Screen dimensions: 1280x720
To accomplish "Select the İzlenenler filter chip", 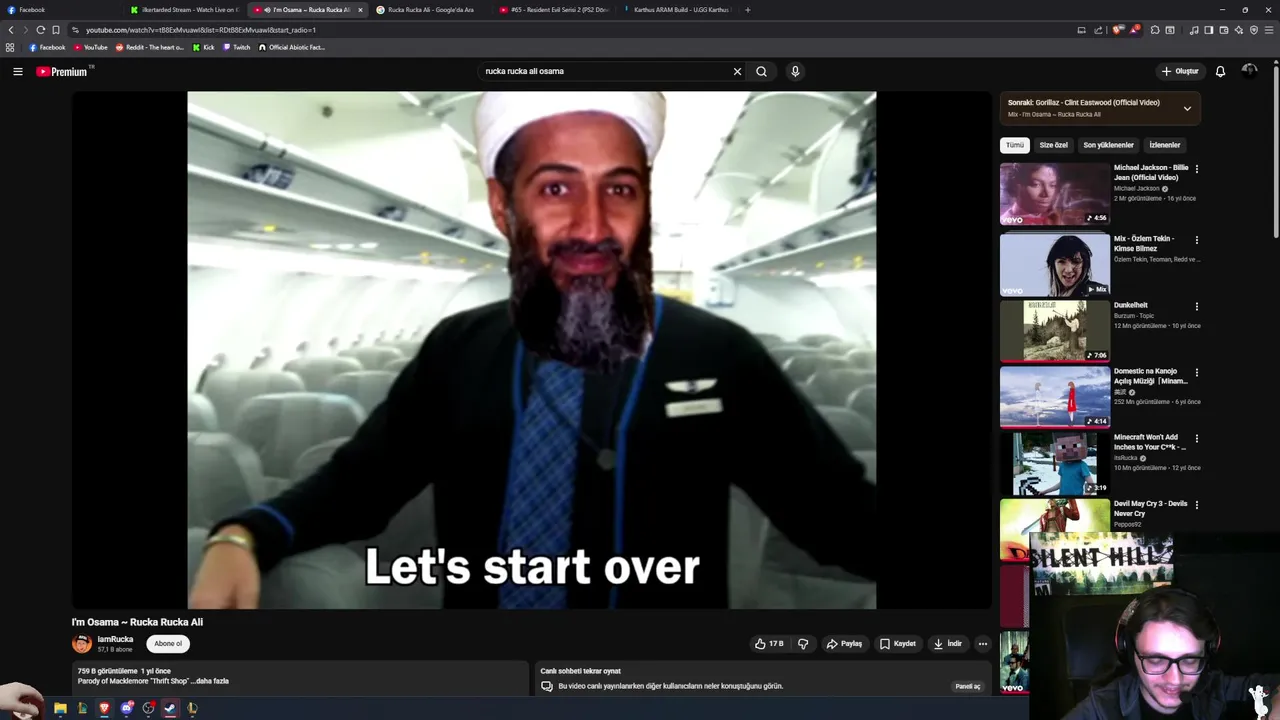I will pos(1164,145).
